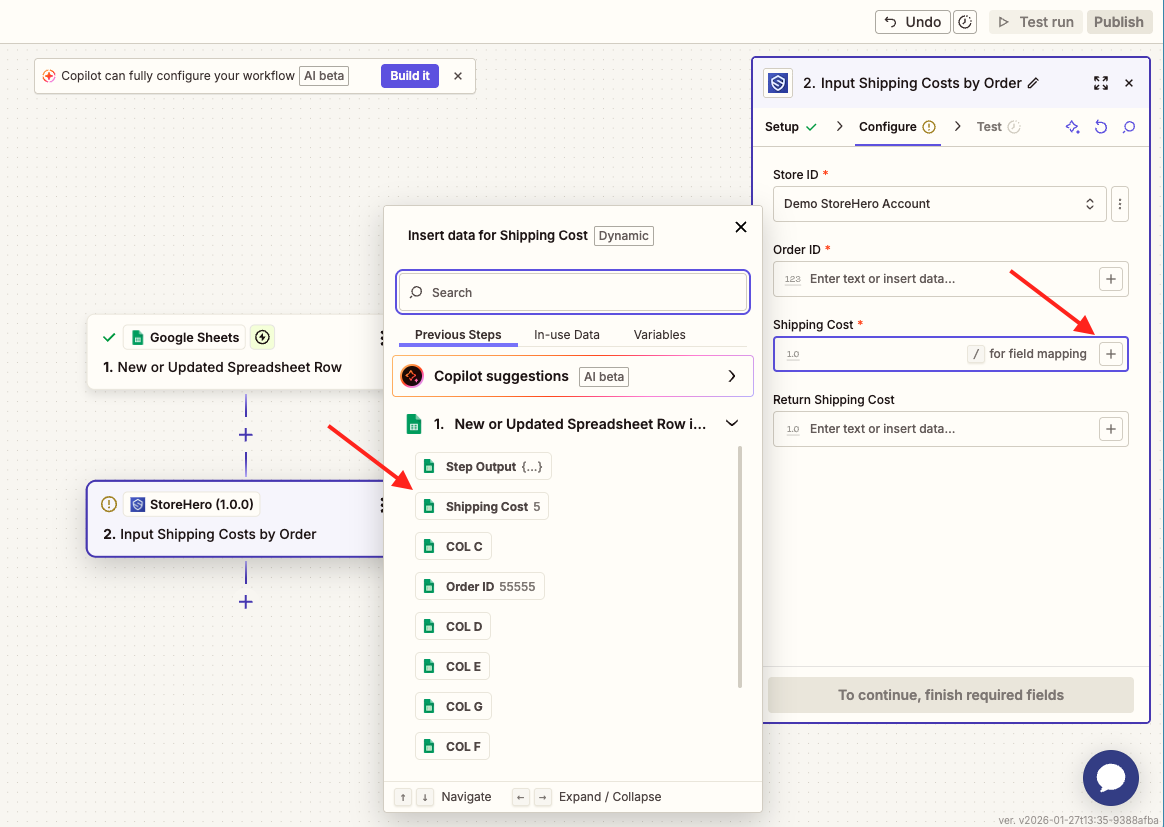Click plus icon in Order ID field
1164x827 pixels.
click(1110, 279)
